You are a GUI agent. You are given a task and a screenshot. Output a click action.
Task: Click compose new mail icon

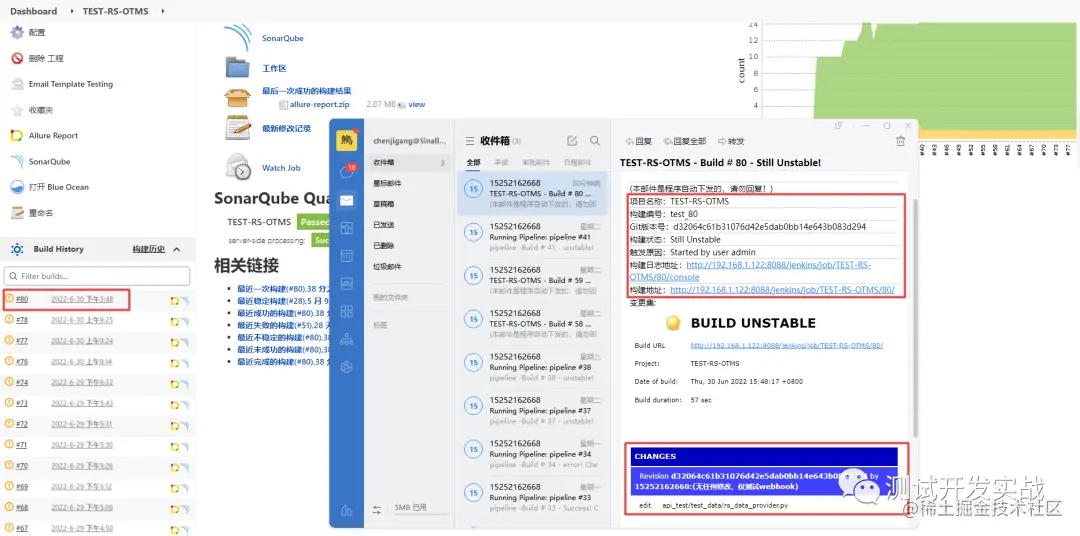tap(572, 141)
